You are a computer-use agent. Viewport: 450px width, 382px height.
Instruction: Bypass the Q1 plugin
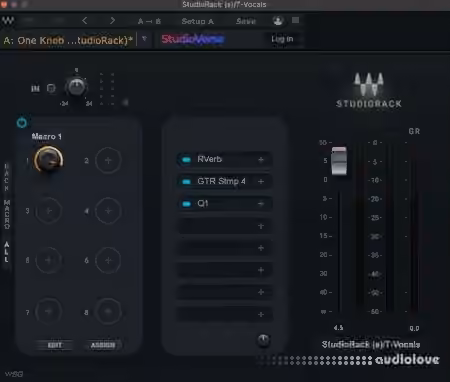tap(186, 204)
